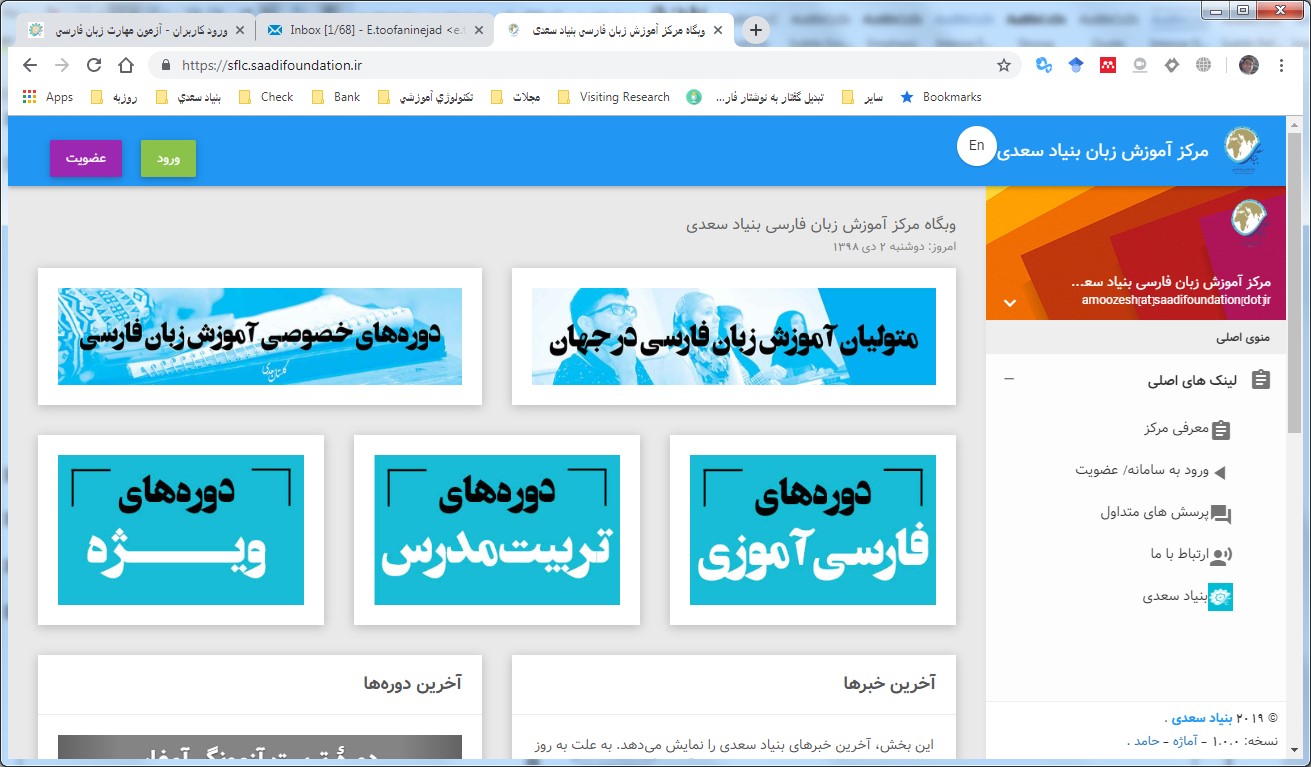Viewport: 1311px width, 767px height.
Task: Collapse the لینک های اصلی section
Action: pyautogui.click(x=1009, y=380)
